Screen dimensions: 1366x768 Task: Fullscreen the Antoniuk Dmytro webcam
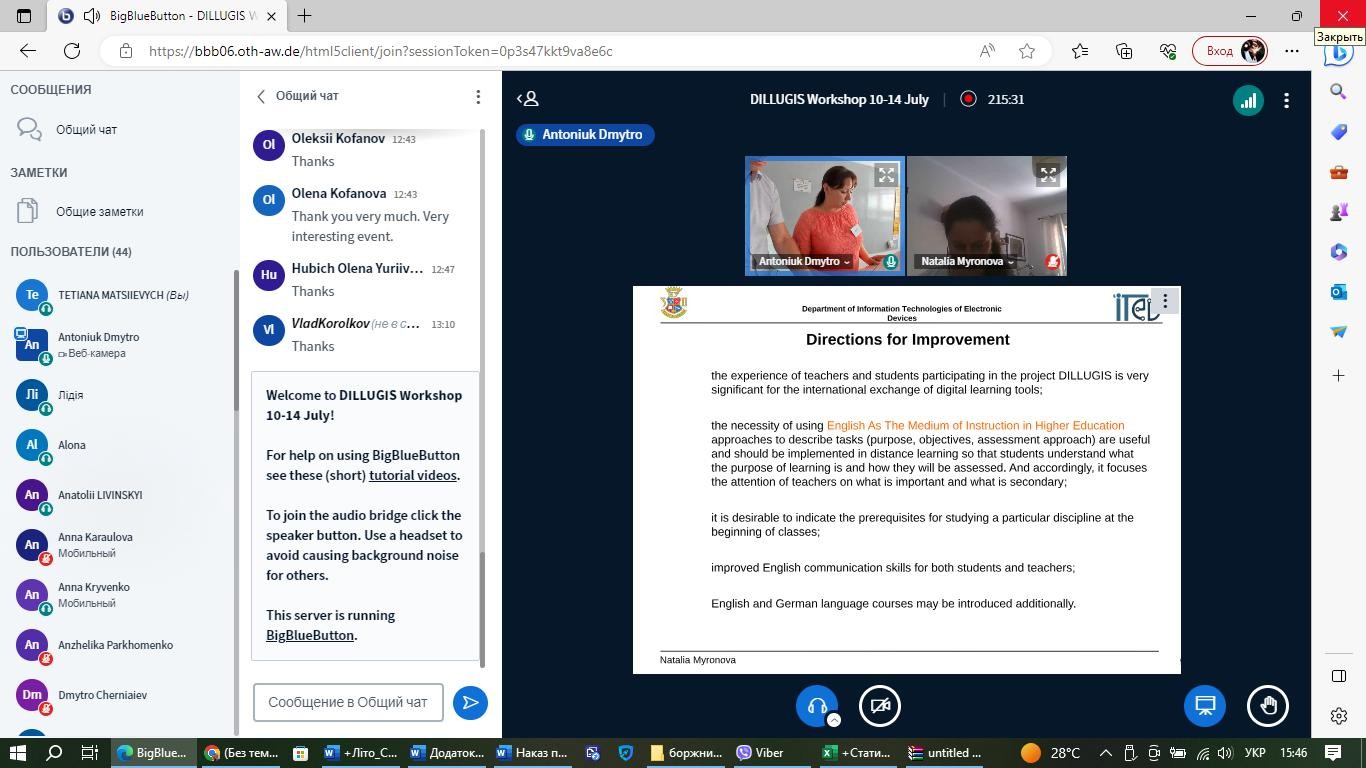pos(886,175)
